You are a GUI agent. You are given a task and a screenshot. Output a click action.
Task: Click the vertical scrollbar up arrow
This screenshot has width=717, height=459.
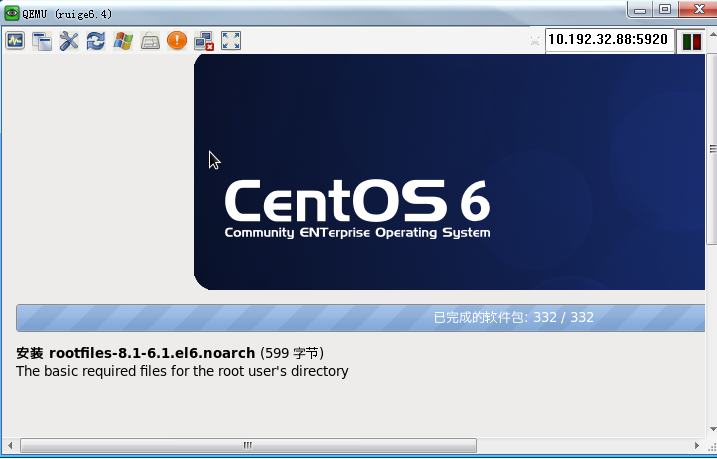coord(712,35)
